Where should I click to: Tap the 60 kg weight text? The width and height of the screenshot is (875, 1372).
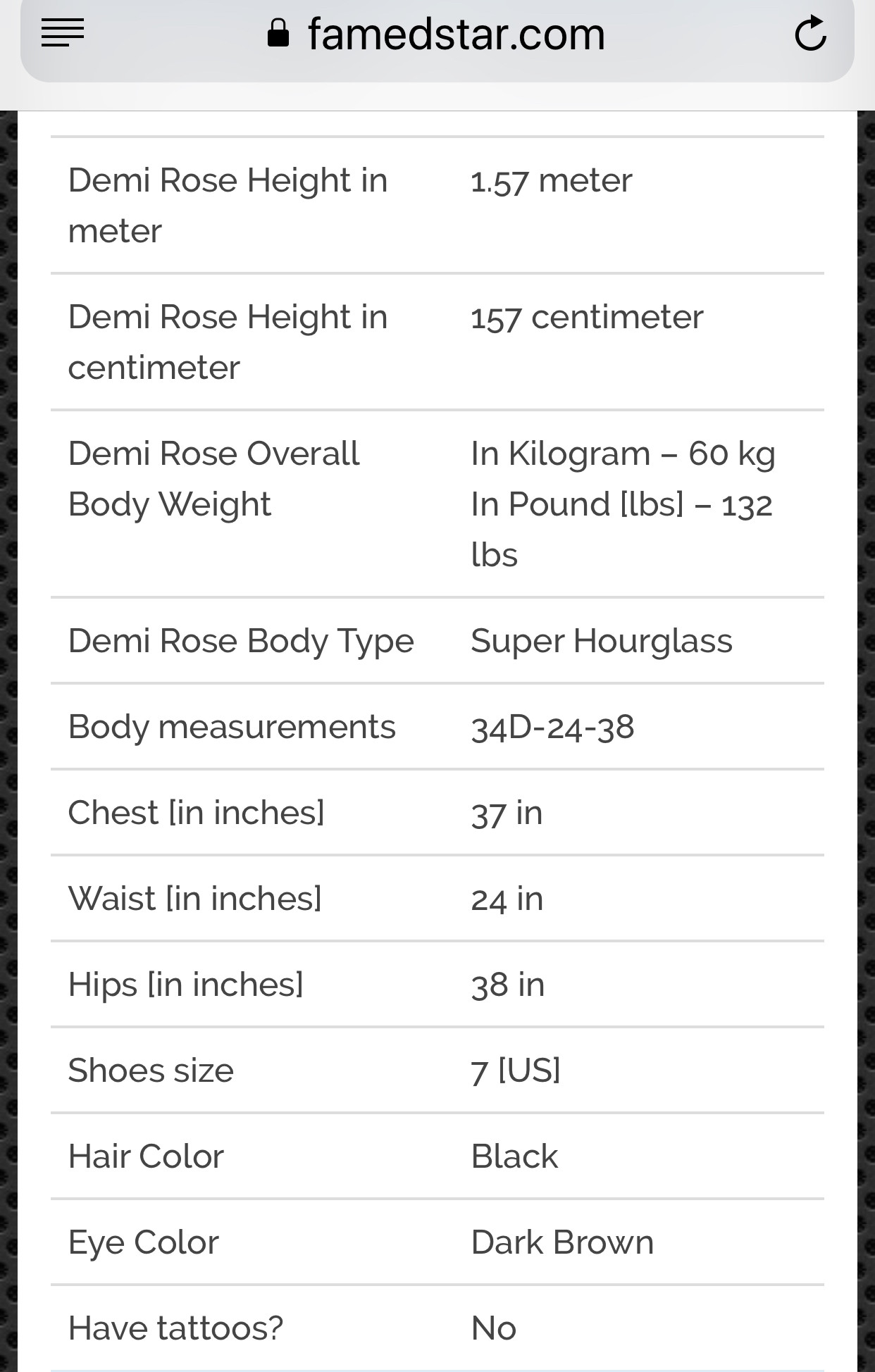731,454
